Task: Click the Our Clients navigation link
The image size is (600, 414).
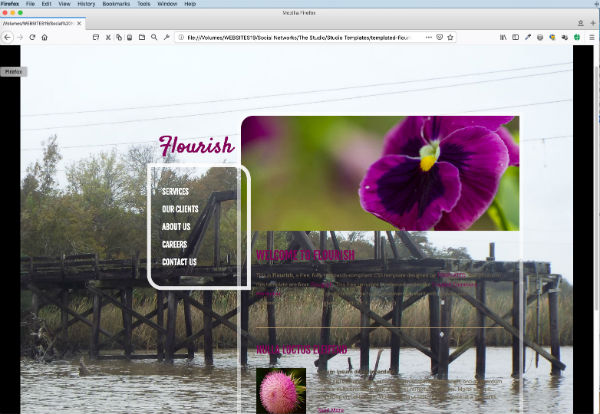Action: (180, 209)
